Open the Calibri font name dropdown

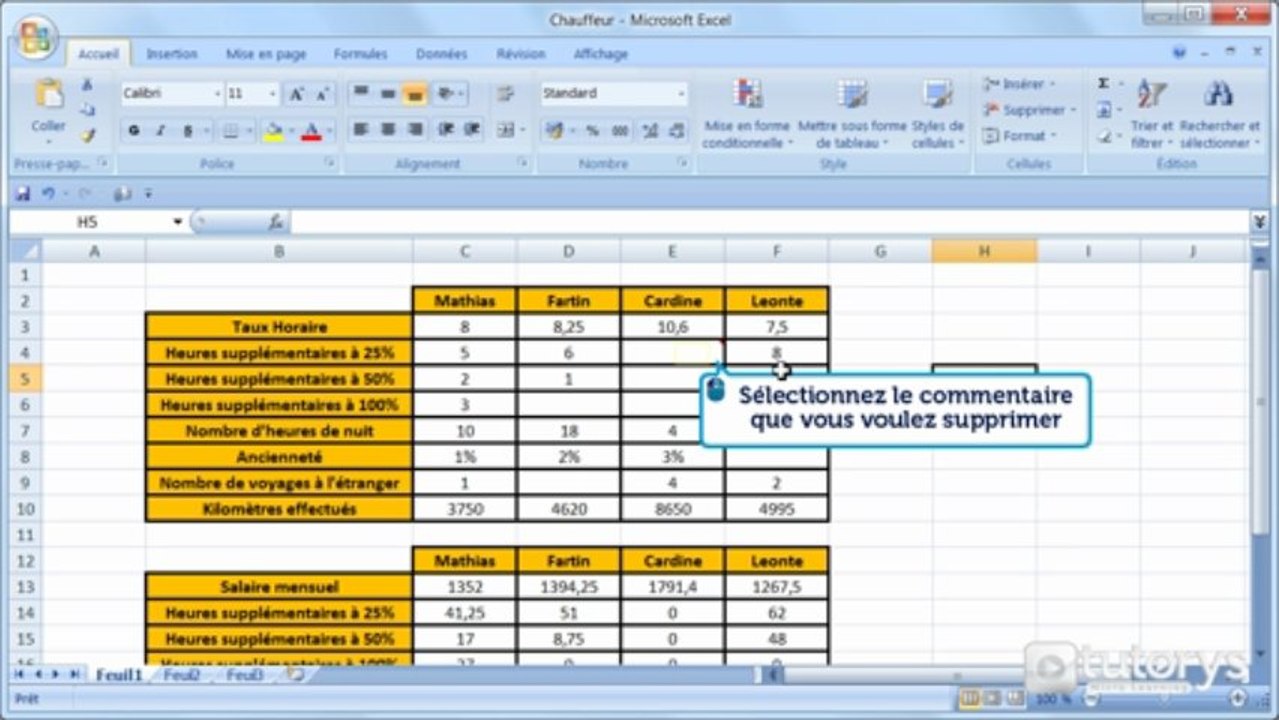218,94
